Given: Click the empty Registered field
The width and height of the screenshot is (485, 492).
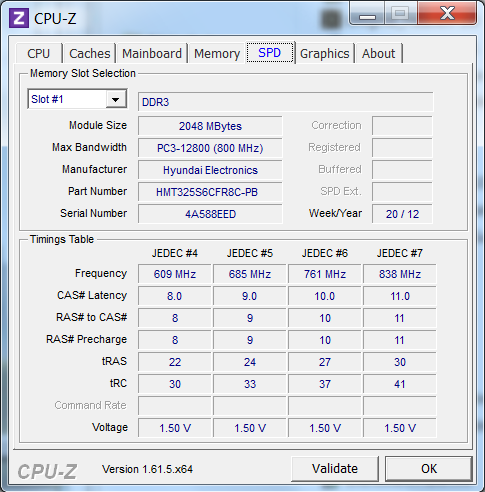Looking at the screenshot, I should click(x=402, y=148).
